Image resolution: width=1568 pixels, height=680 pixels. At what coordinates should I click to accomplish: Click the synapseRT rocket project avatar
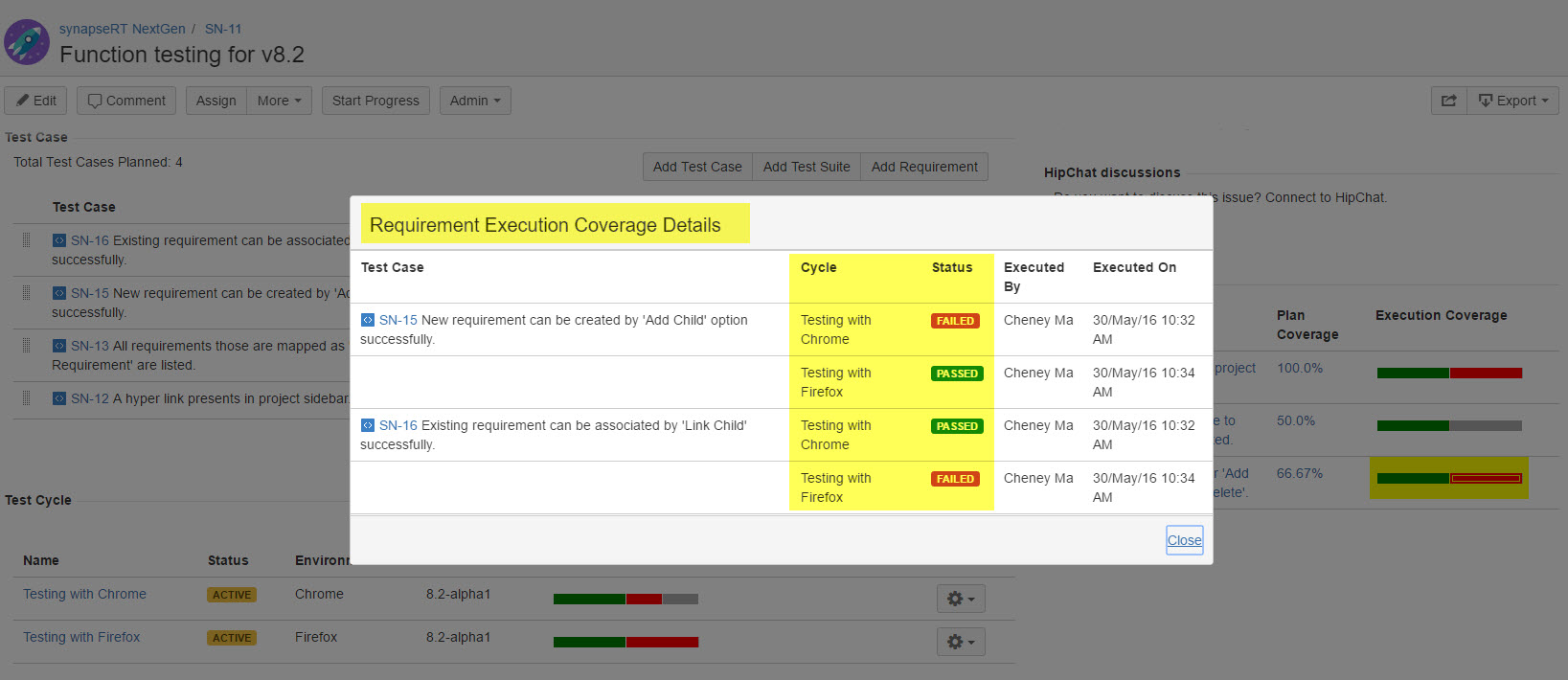click(x=27, y=42)
